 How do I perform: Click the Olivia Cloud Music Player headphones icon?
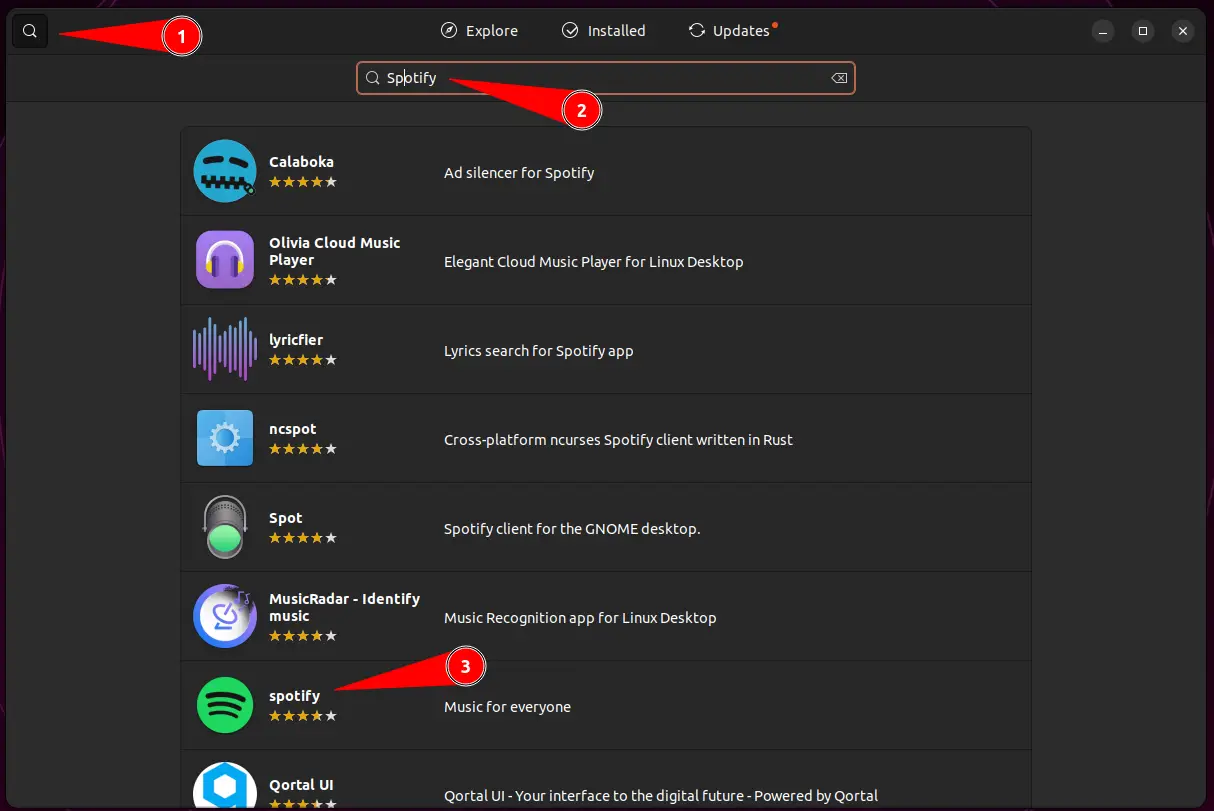pos(225,260)
